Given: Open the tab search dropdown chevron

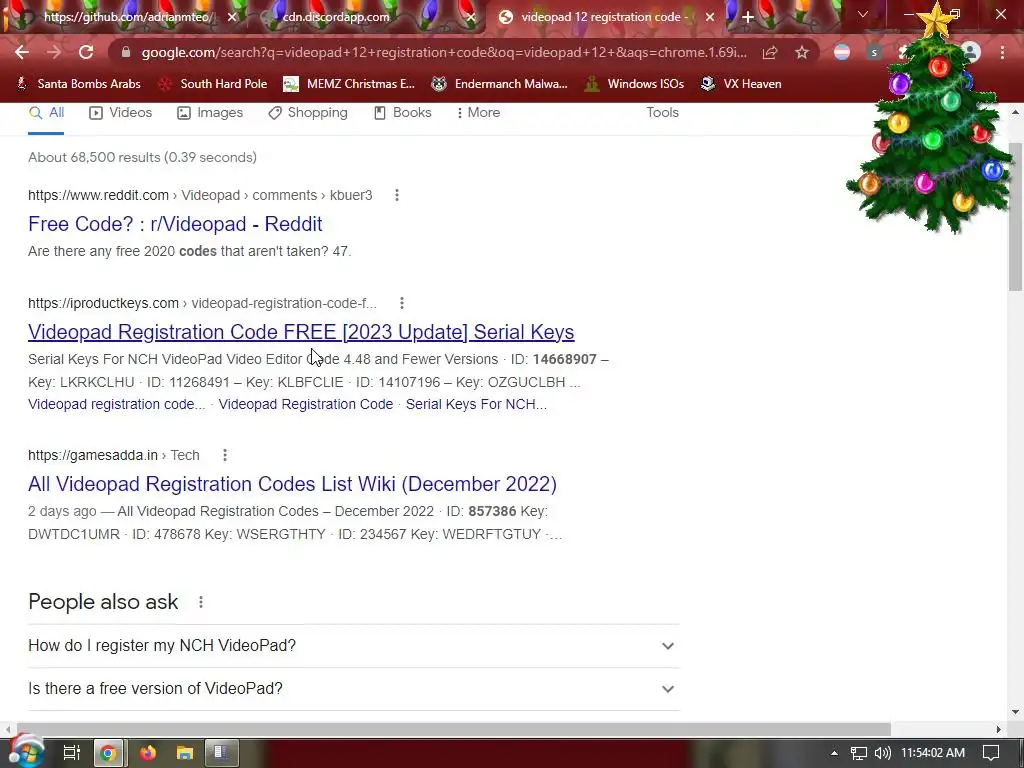Looking at the screenshot, I should point(863,14).
